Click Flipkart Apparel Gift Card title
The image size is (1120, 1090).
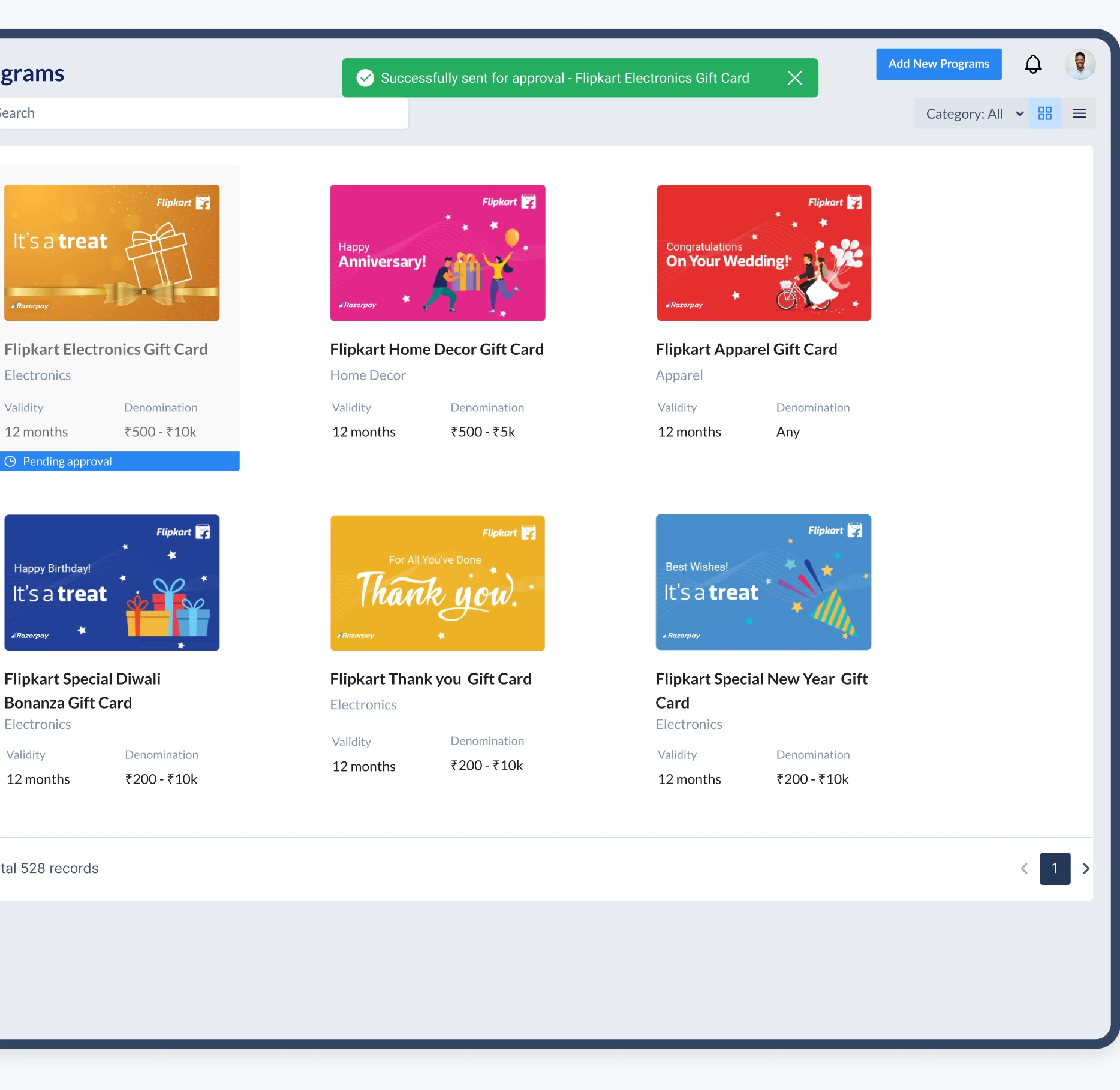[746, 349]
